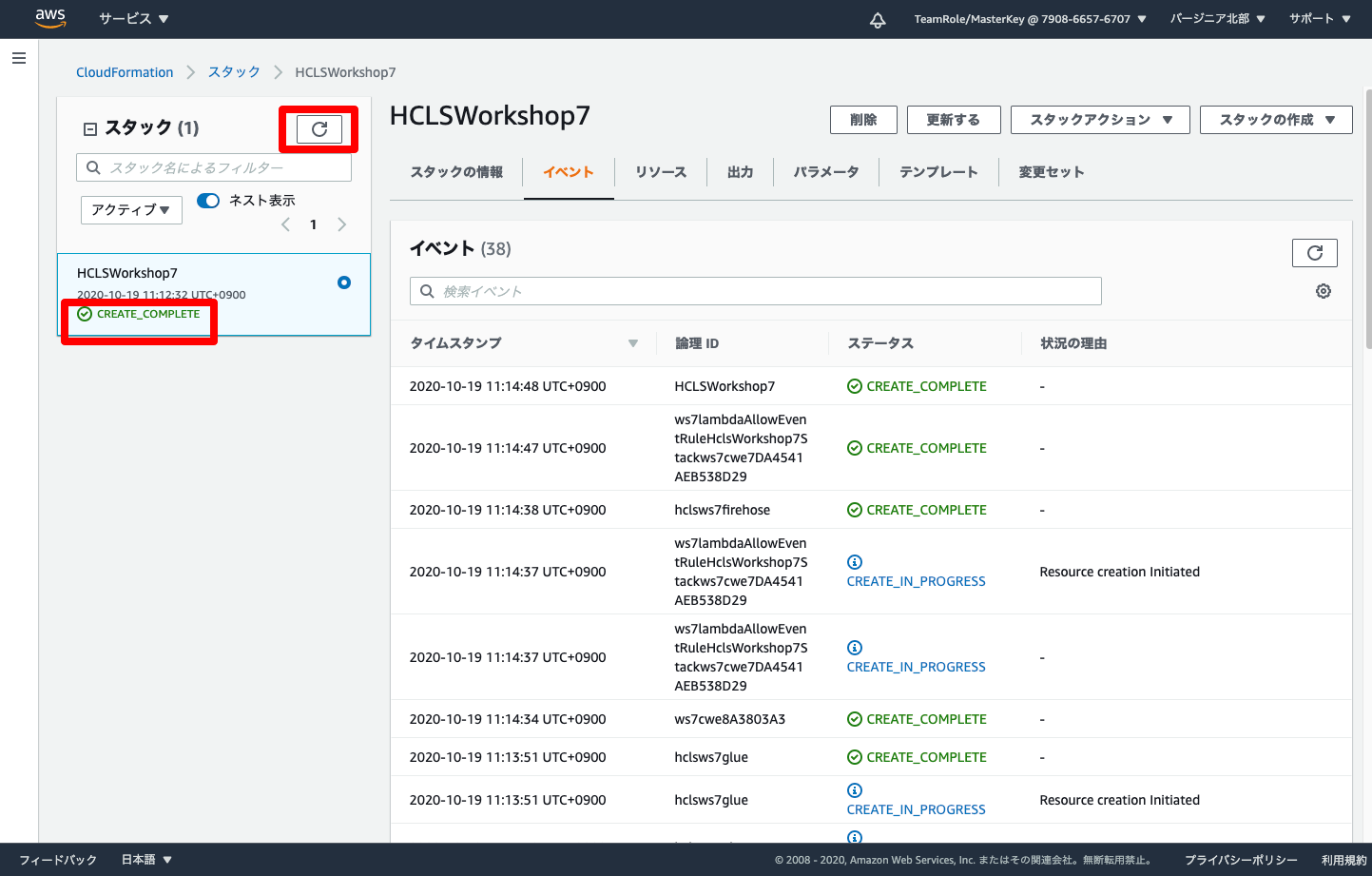Click ws7cwe8A3803A3 logical ID cell

[730, 719]
